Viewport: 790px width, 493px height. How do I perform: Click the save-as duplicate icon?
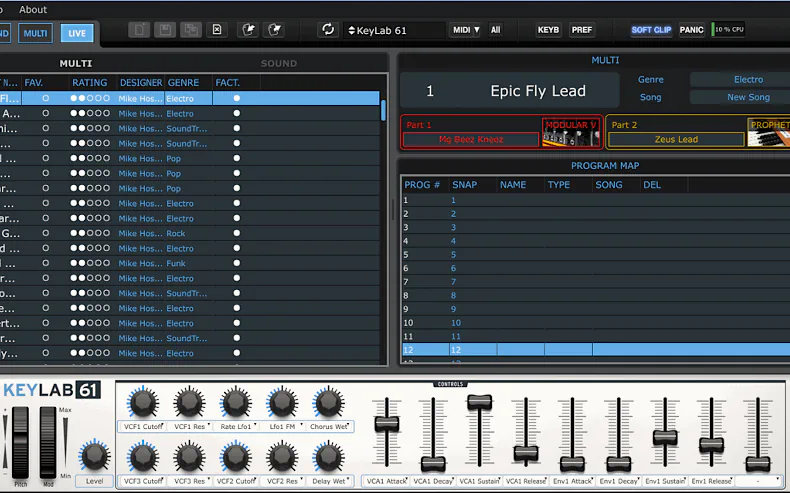tap(191, 30)
